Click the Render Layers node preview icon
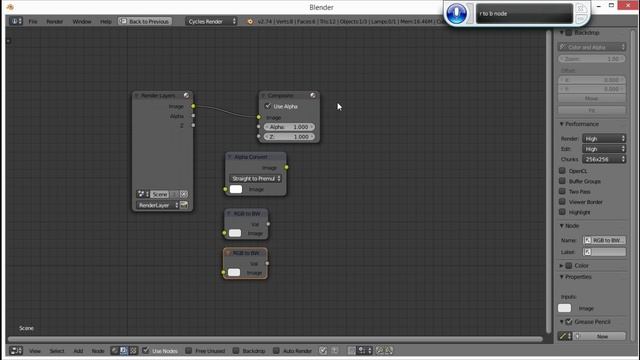The image size is (640, 360). tap(187, 96)
